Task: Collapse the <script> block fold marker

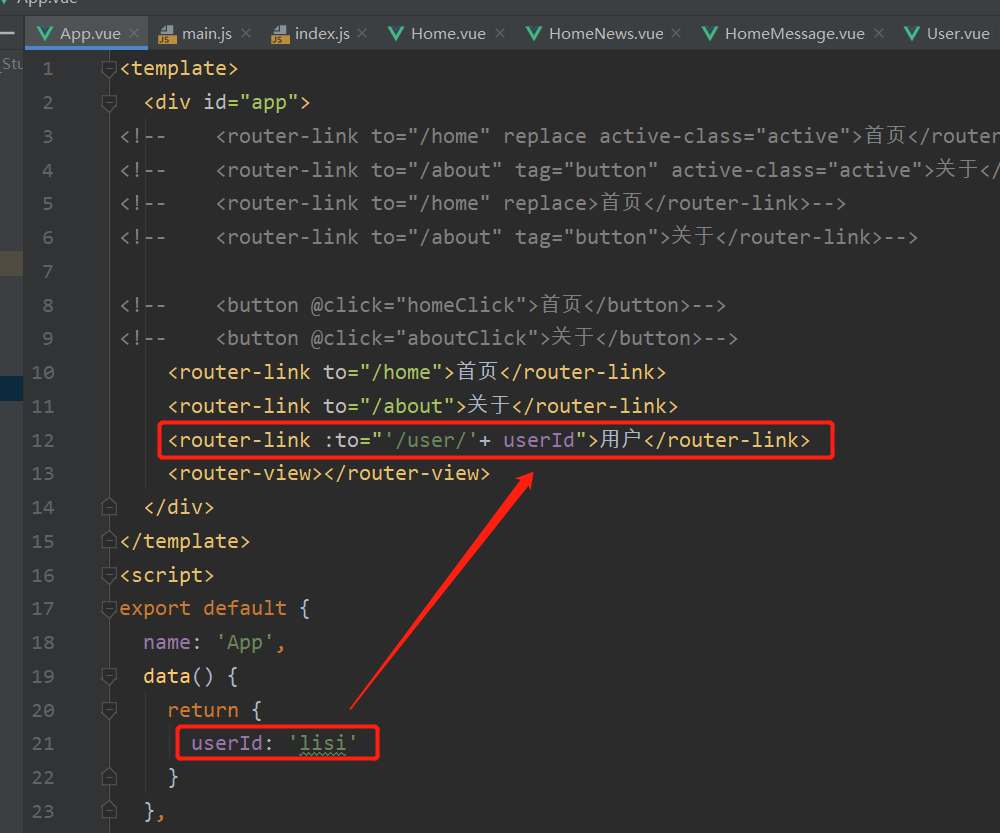Action: tap(109, 575)
